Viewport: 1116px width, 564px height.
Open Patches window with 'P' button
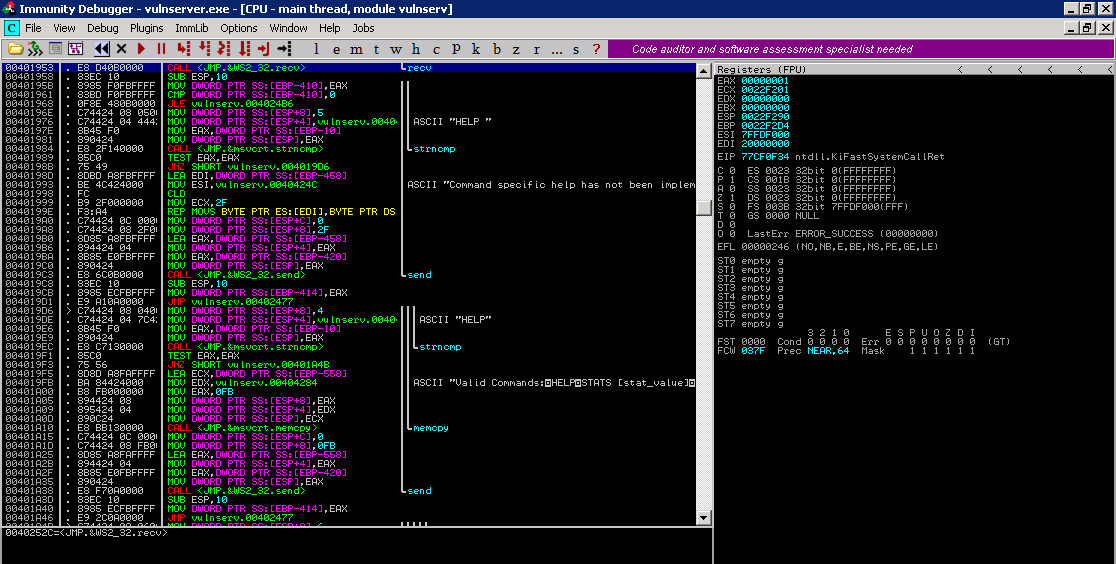pos(456,49)
